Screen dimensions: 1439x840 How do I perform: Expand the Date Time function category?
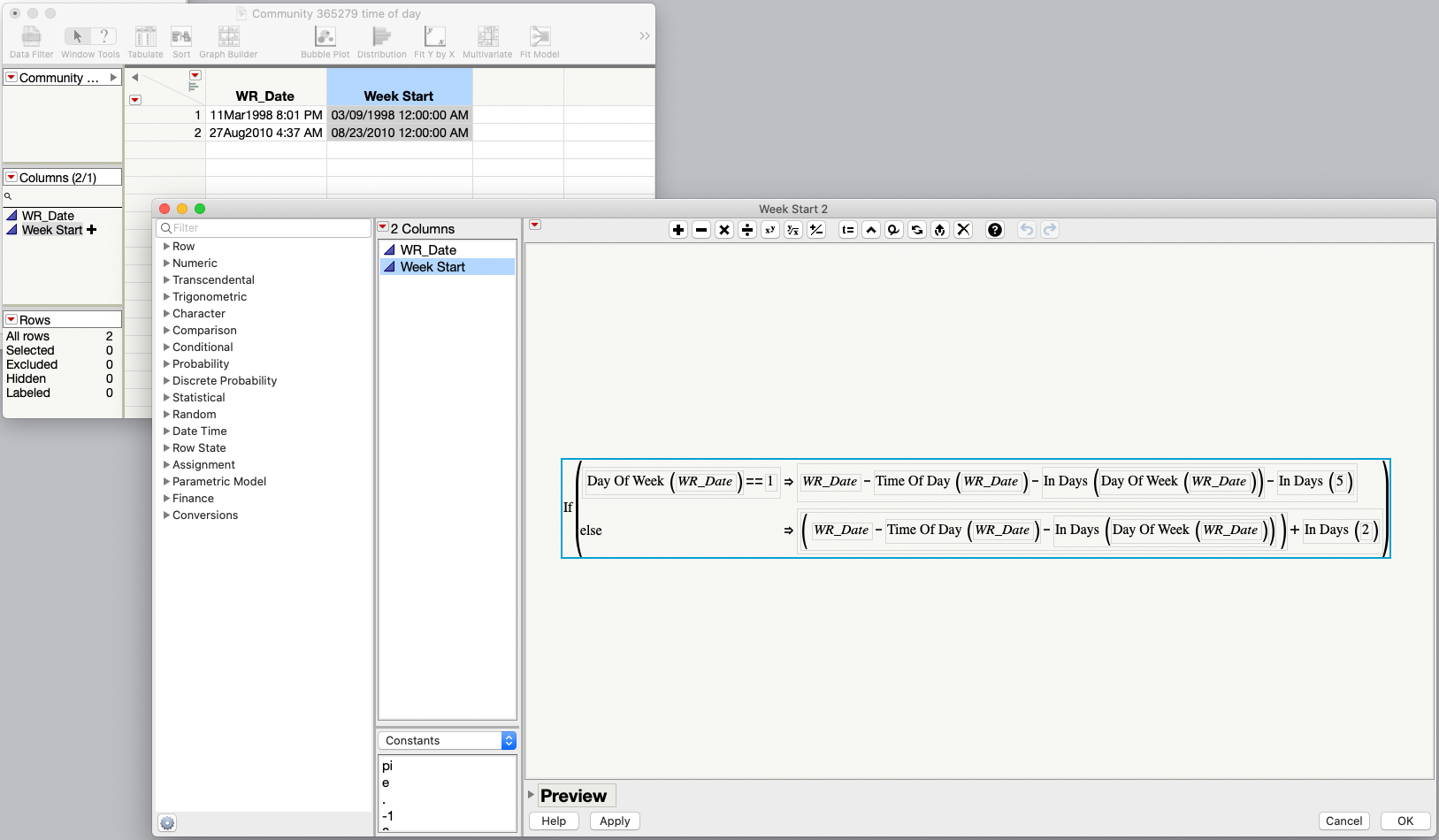(198, 431)
